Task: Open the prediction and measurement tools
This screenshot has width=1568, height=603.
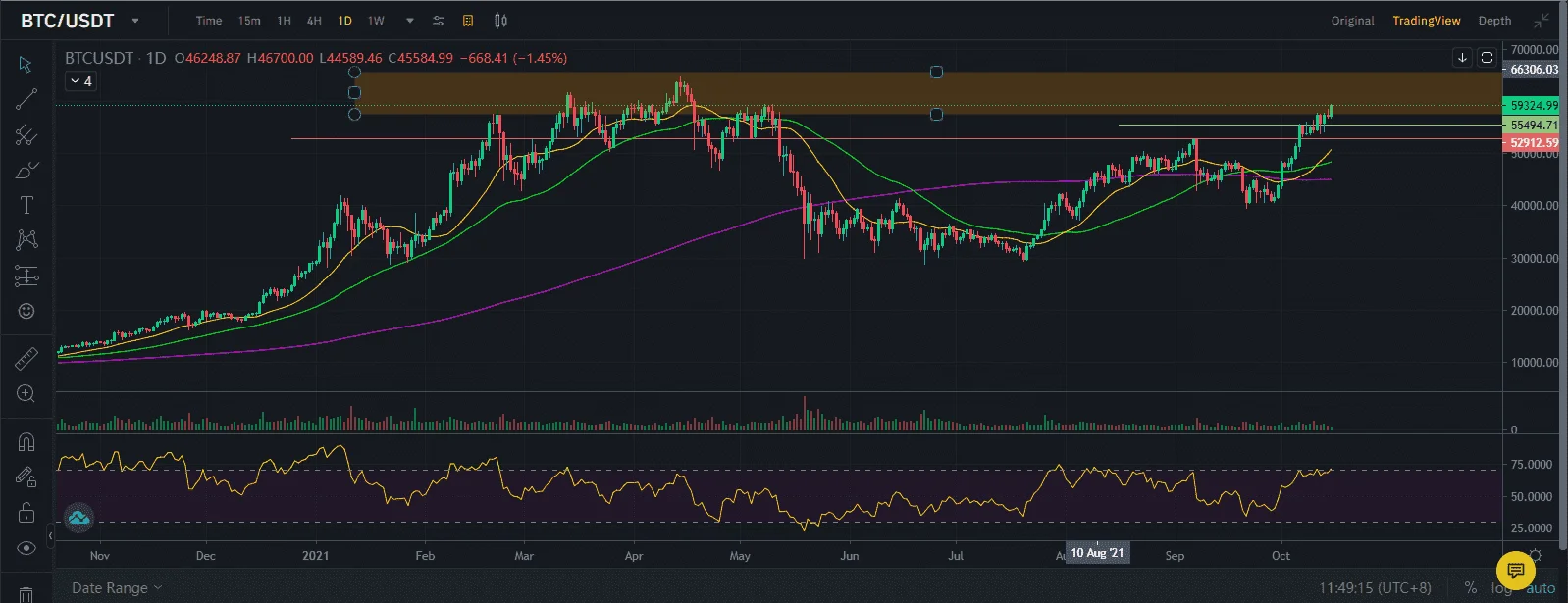Action: [26, 276]
